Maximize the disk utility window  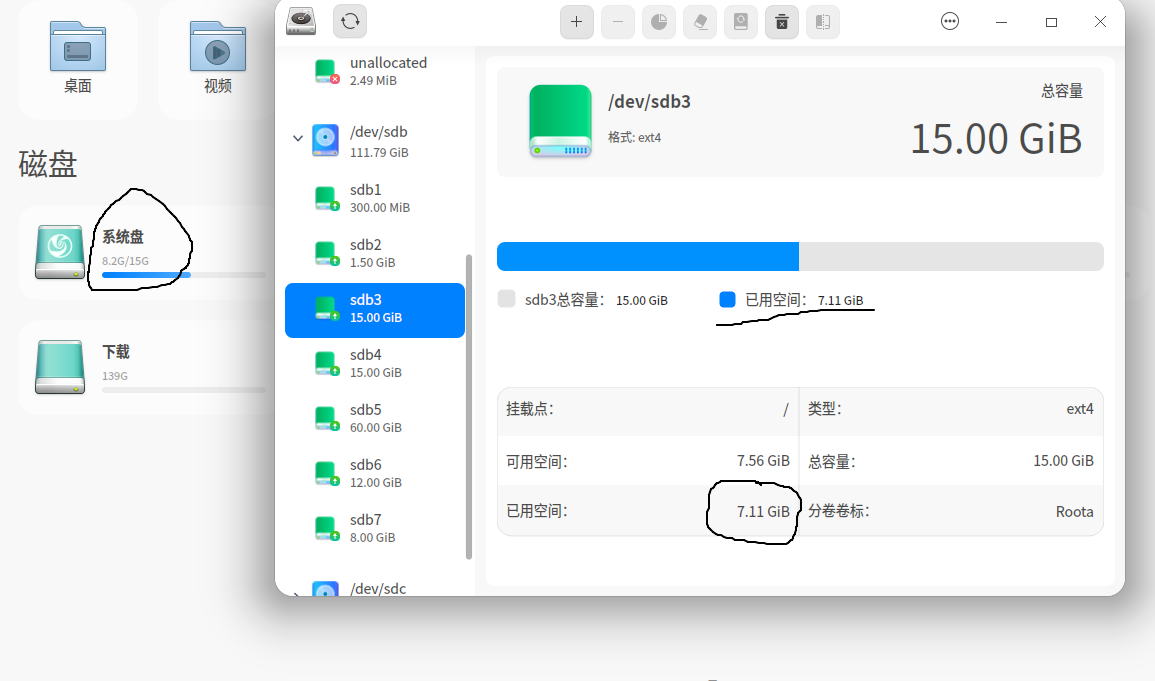(x=1051, y=22)
